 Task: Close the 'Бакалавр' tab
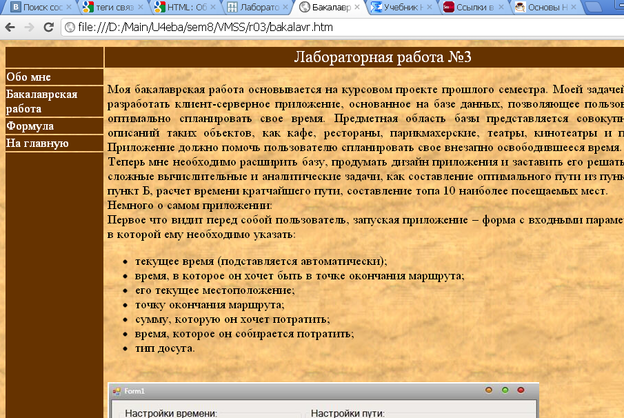pyautogui.click(x=357, y=7)
